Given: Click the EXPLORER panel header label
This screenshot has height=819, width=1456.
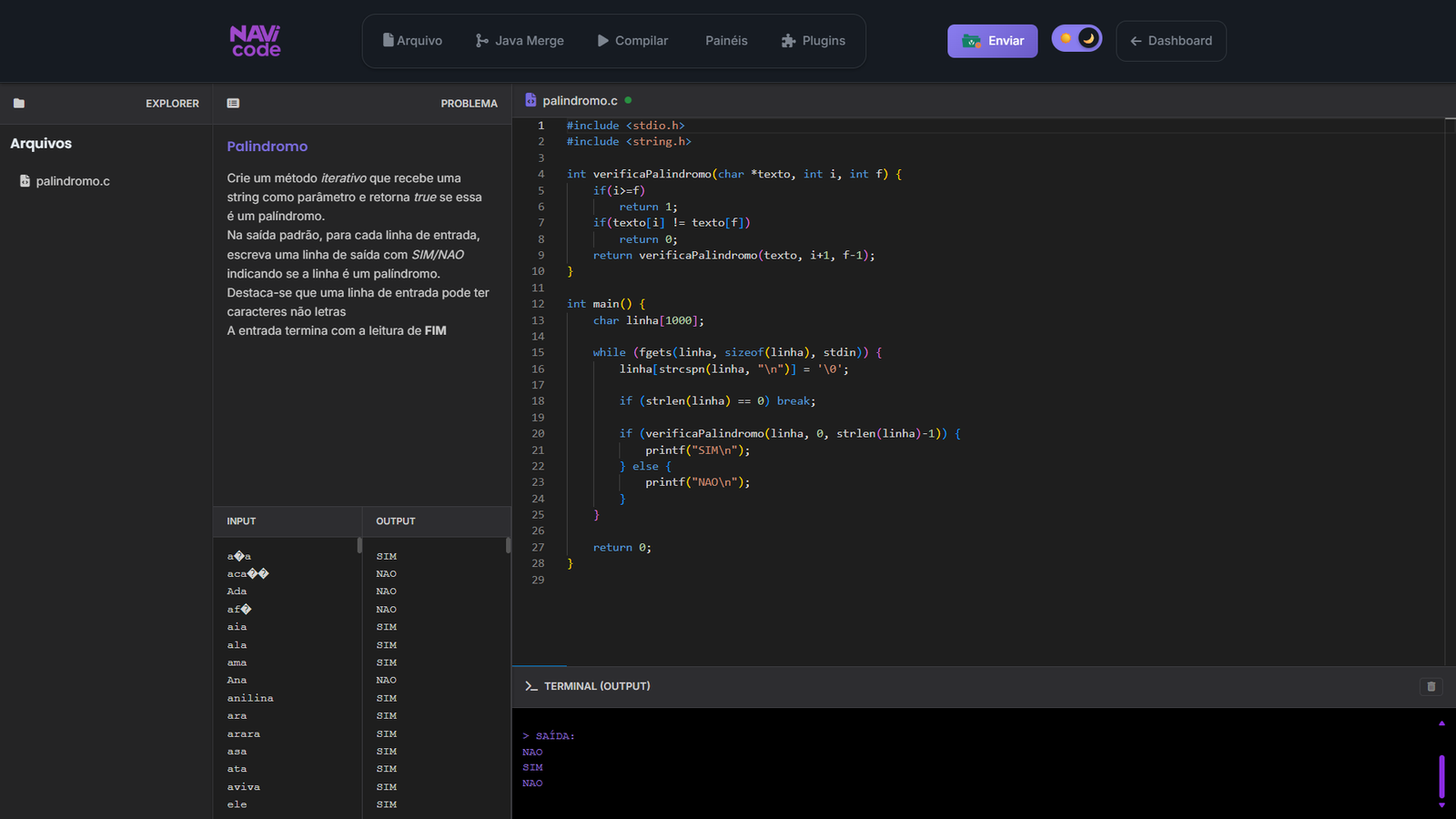Looking at the screenshot, I should 172,104.
